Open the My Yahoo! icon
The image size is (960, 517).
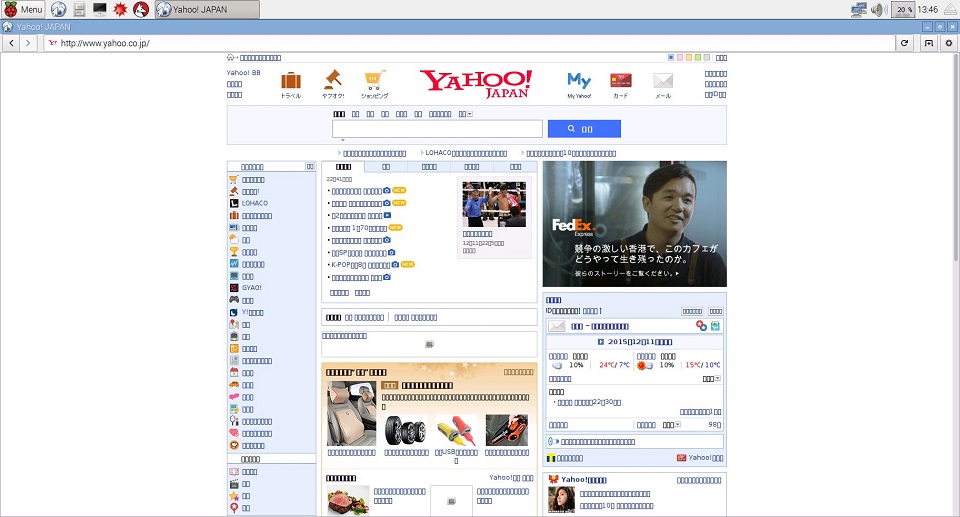(x=579, y=81)
